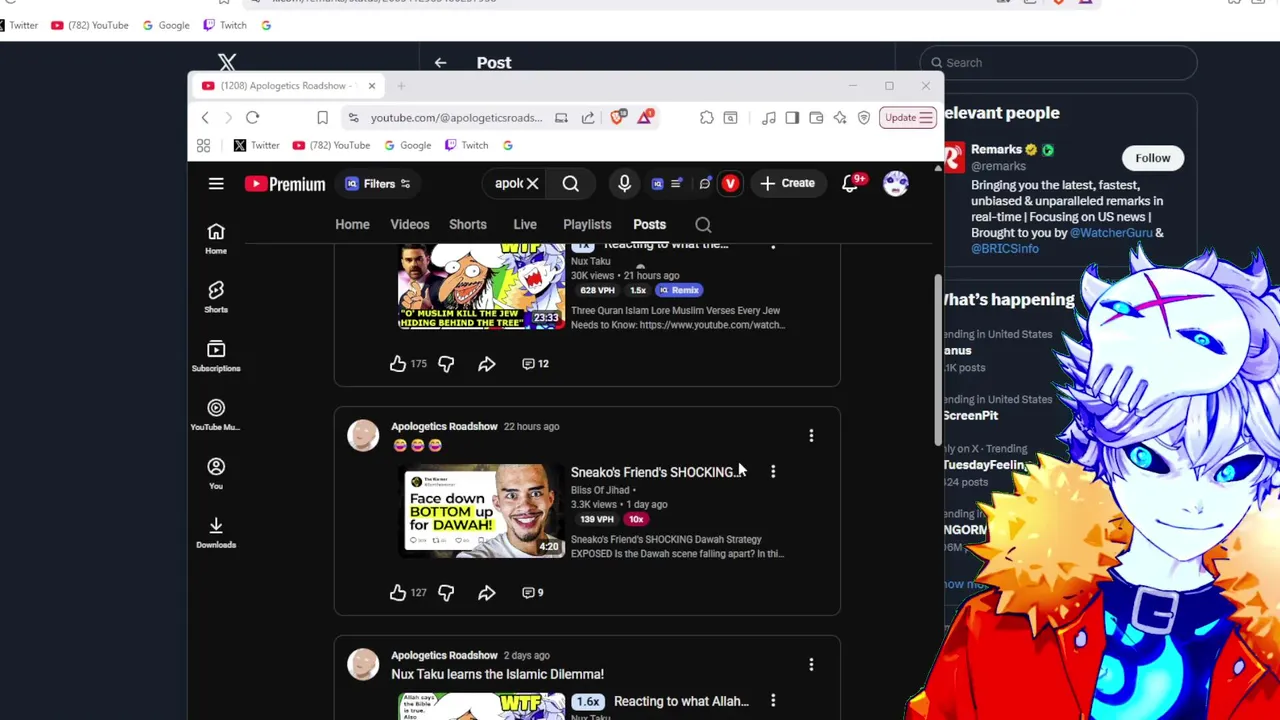This screenshot has height=720, width=1280.
Task: Search the channel with the tab-row magnifier
Action: [x=703, y=225]
